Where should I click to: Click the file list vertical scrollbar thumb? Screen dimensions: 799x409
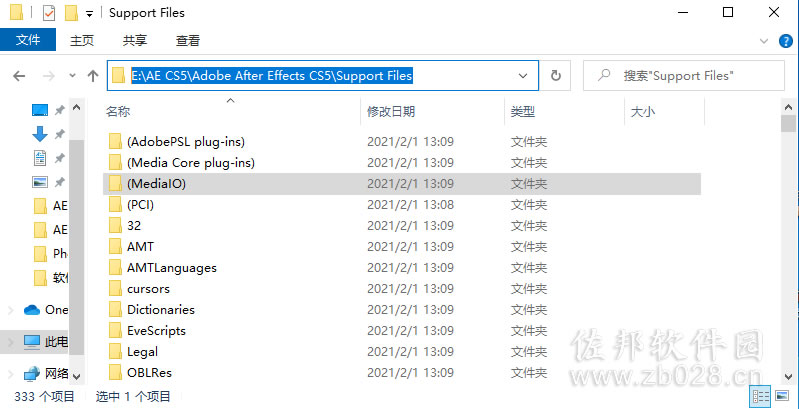click(x=788, y=123)
